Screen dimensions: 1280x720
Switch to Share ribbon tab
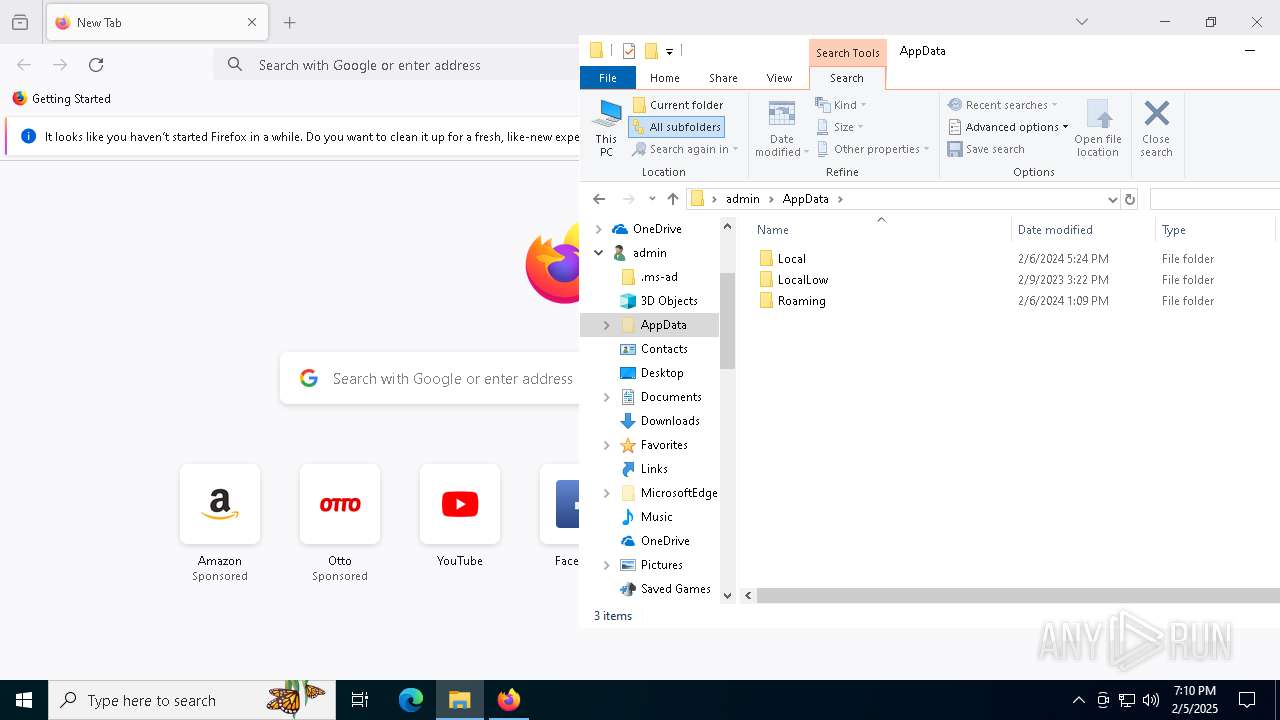723,78
